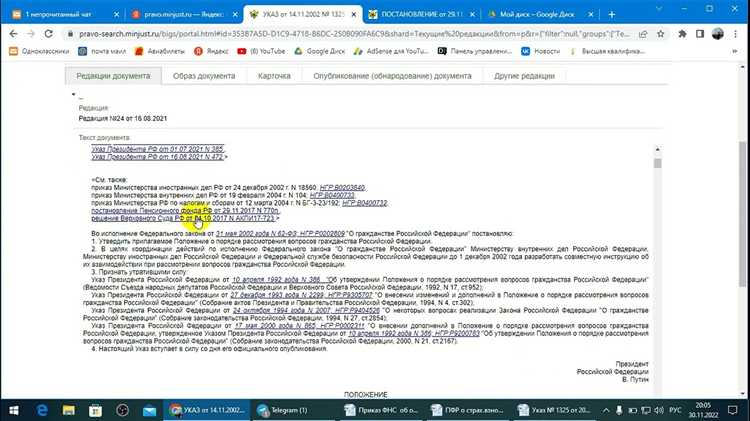This screenshot has width=750, height=421.
Task: Switch to 'pravo.minjust.ru — Яндекс' browser tab
Action: point(183,14)
